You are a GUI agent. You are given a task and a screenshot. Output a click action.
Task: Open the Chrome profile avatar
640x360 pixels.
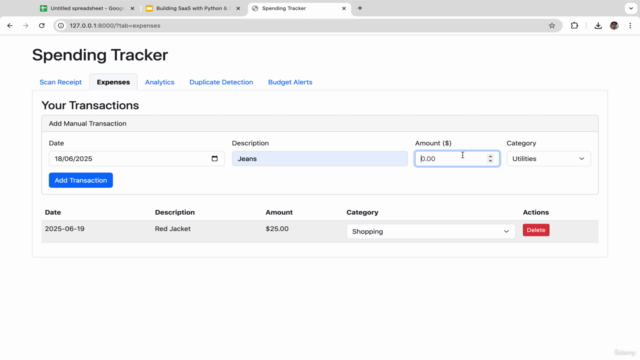614,26
